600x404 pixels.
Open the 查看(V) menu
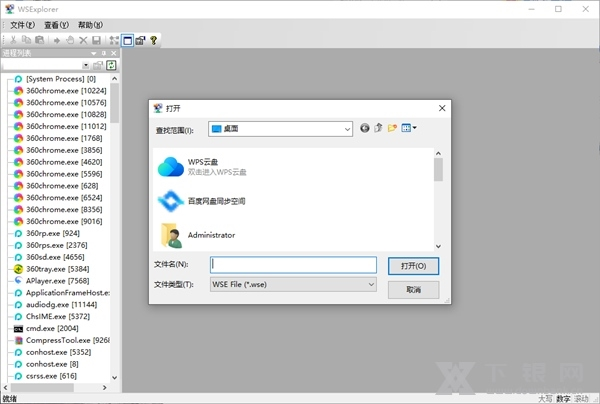click(x=57, y=24)
